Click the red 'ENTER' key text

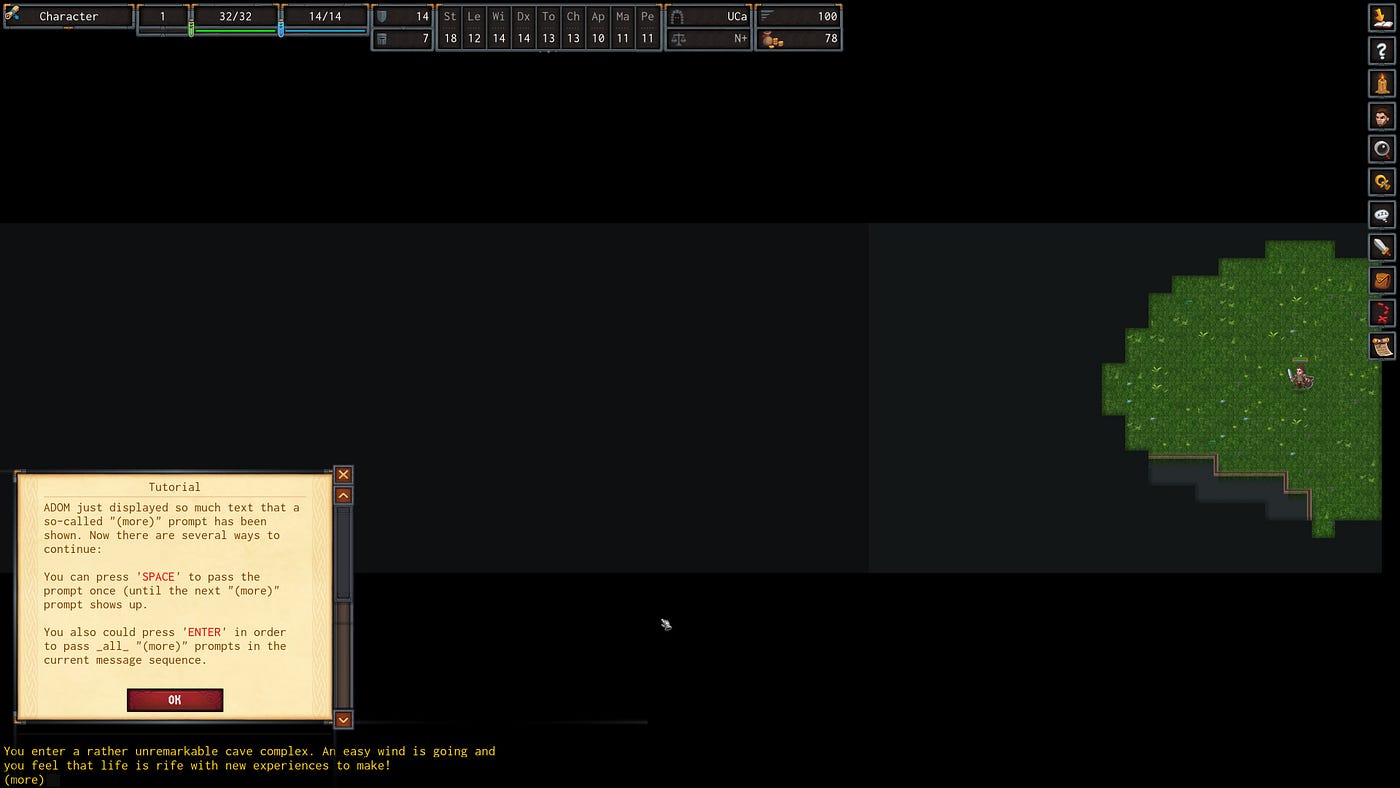pyautogui.click(x=205, y=632)
